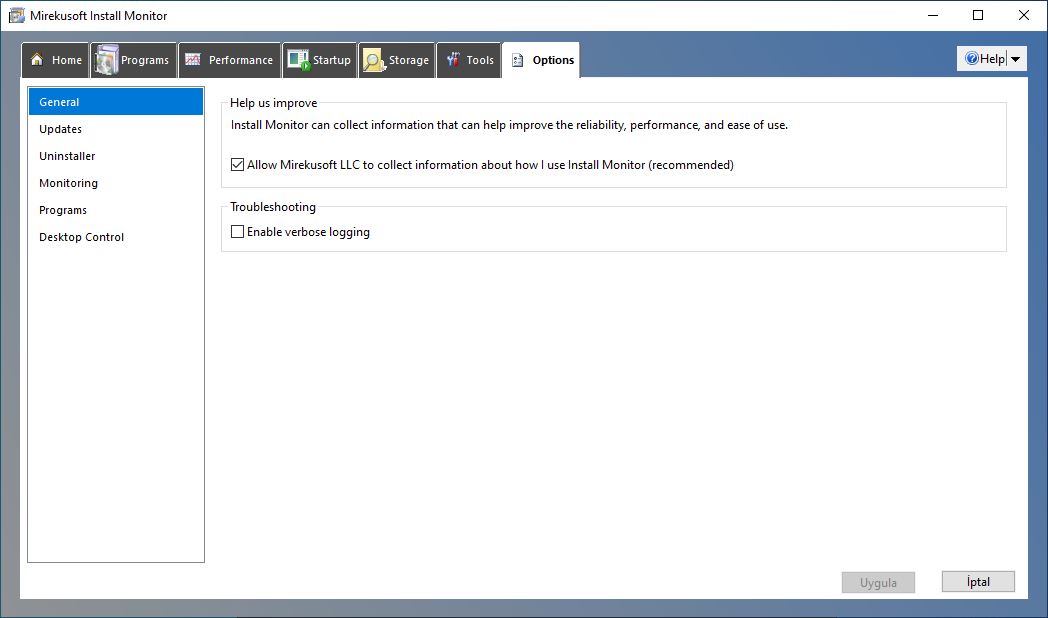Open the Home tab
Viewport: 1048px width, 618px height.
pyautogui.click(x=56, y=60)
